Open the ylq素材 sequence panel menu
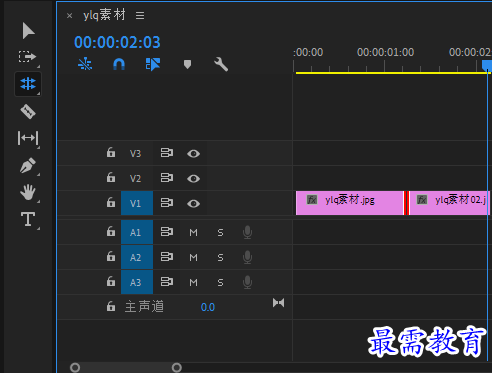The image size is (492, 373). [x=140, y=15]
